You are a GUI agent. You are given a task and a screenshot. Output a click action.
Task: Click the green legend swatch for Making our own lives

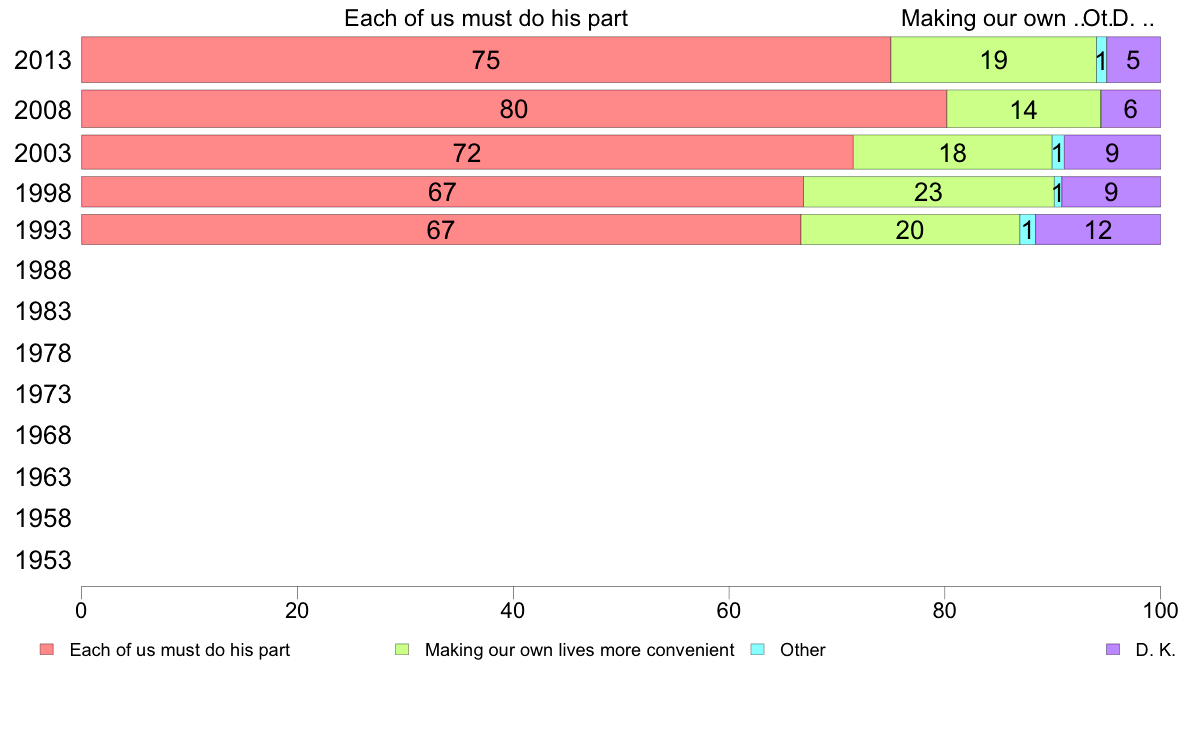click(402, 650)
